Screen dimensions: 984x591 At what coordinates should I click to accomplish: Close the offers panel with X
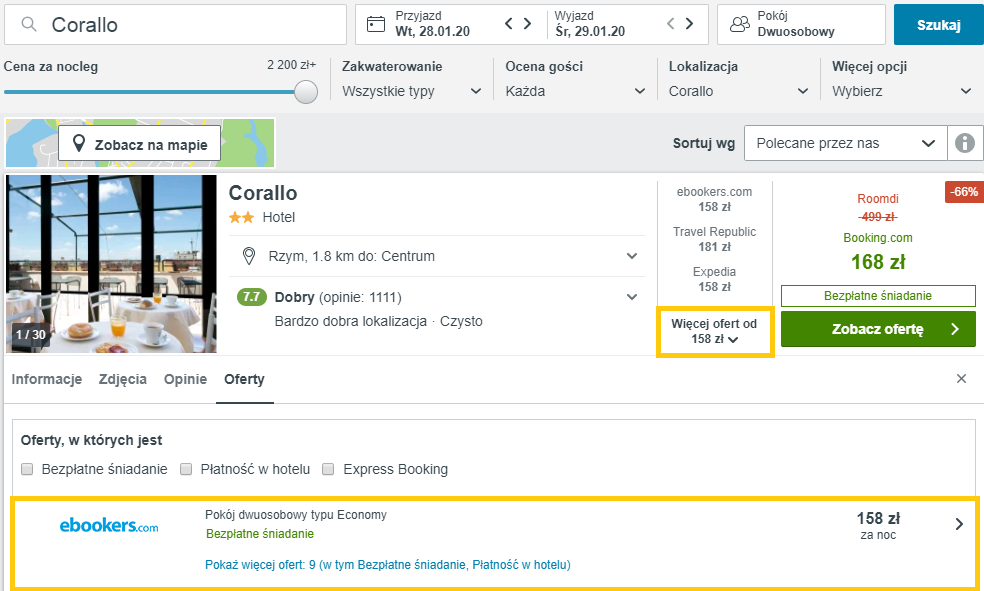pos(961,378)
